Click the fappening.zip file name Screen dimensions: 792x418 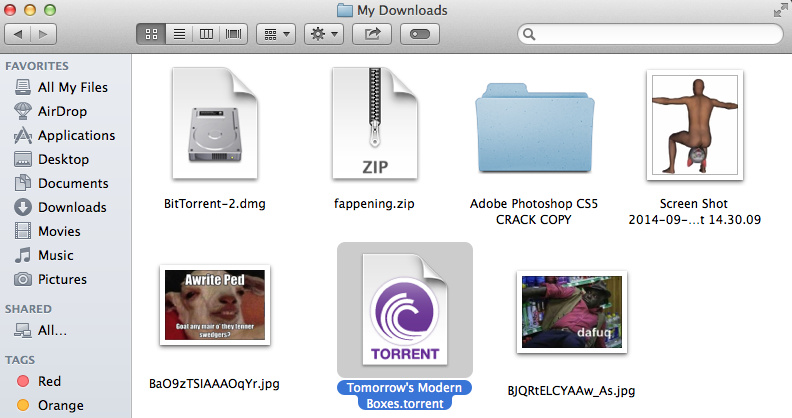374,204
